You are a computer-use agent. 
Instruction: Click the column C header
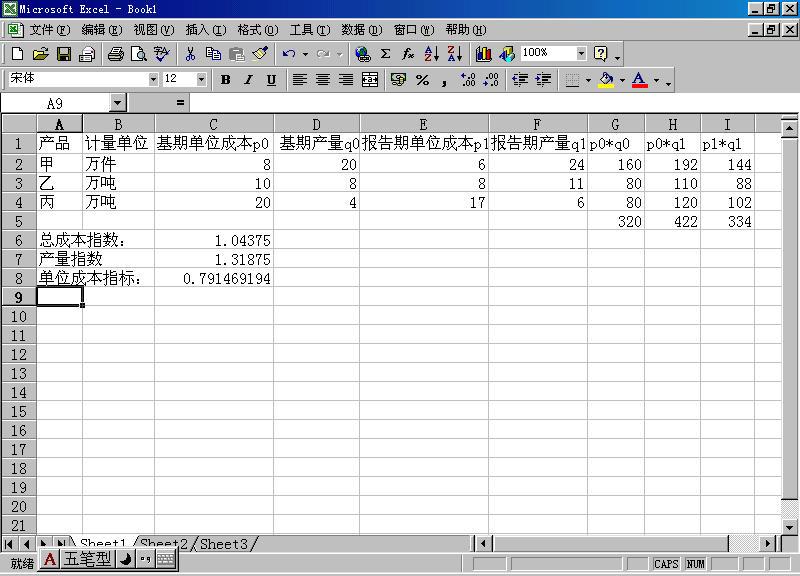[214, 124]
